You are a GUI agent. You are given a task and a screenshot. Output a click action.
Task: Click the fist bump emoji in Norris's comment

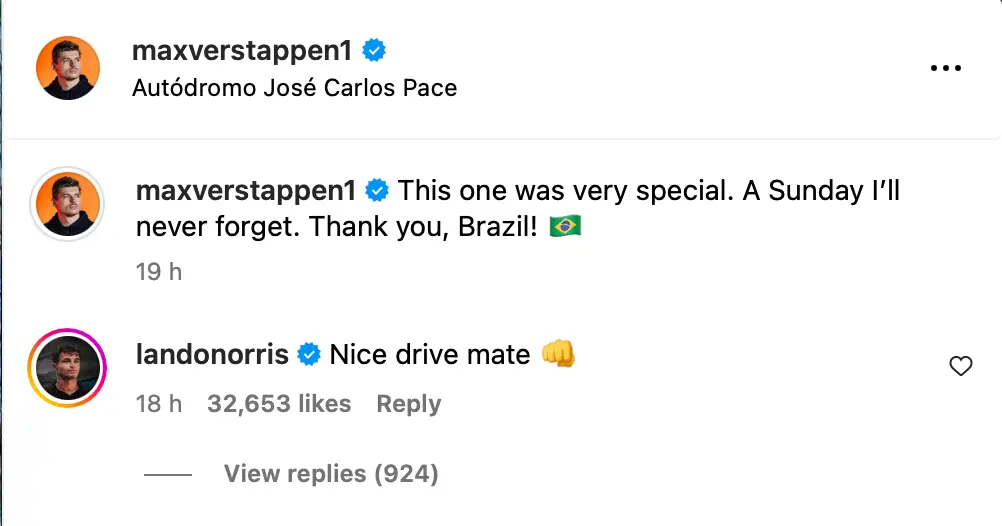[x=558, y=354]
